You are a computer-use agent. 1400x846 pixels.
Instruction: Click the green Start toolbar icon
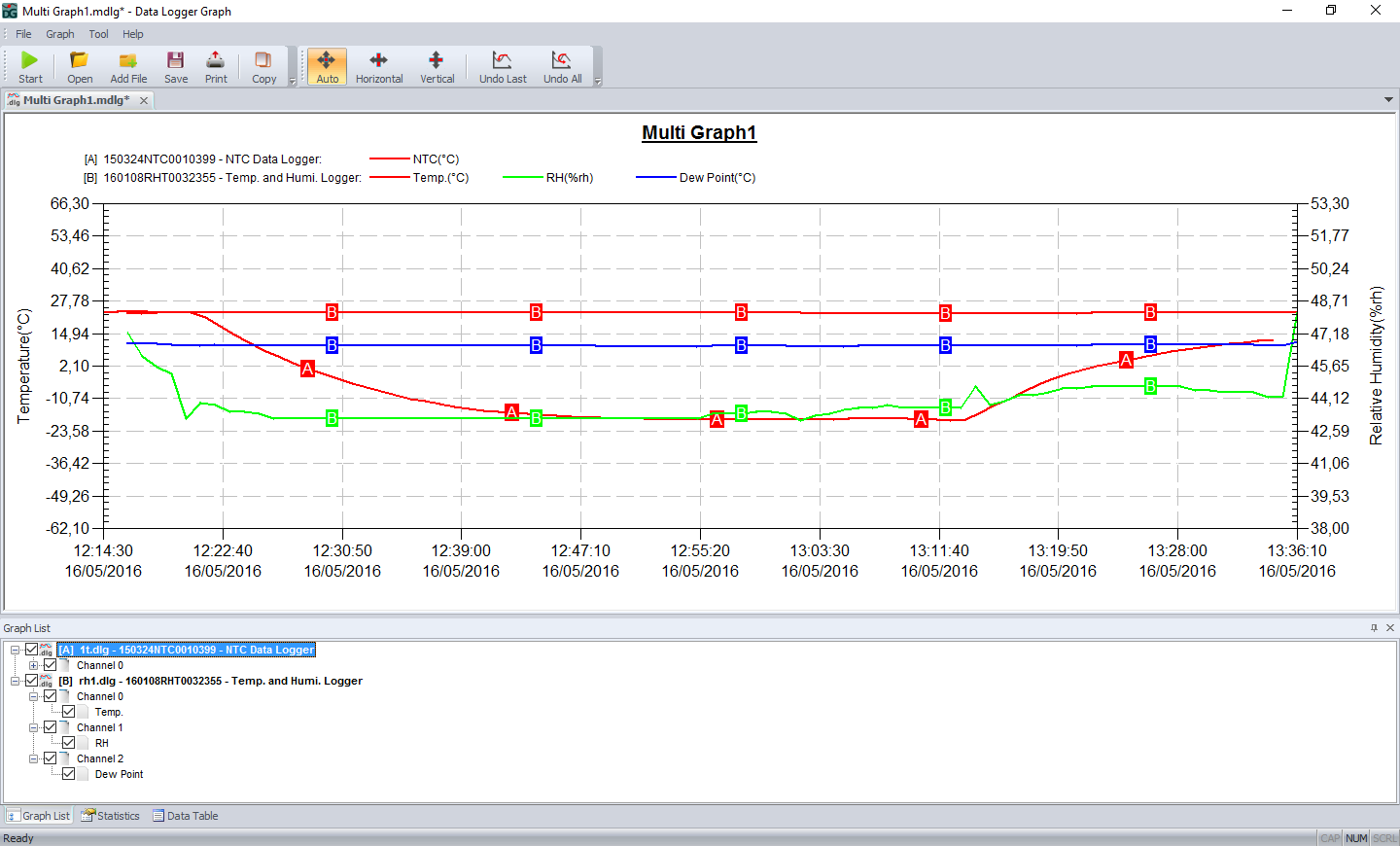coord(30,61)
